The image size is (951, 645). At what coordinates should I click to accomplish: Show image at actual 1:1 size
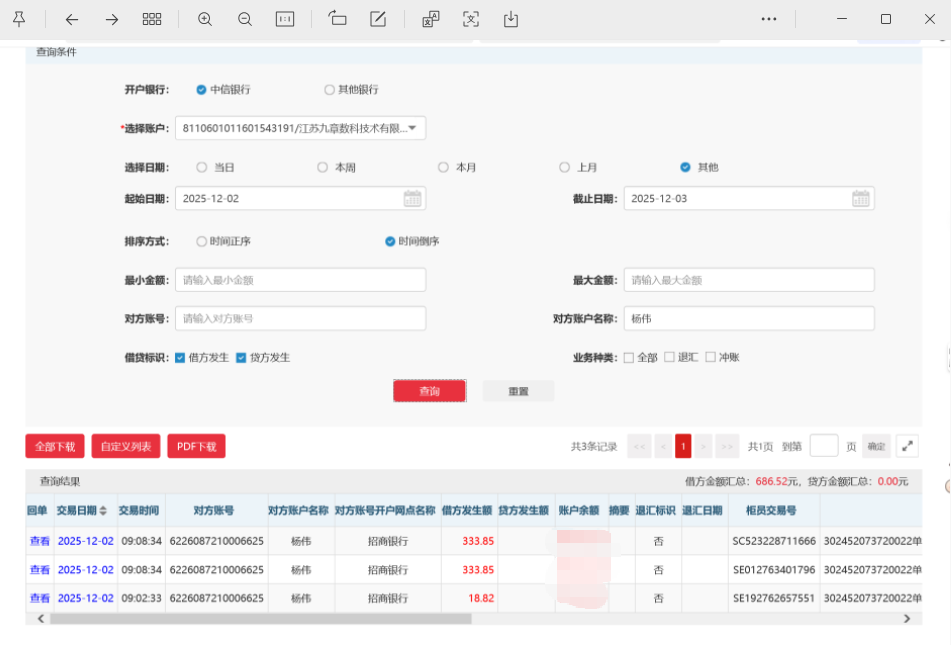click(x=285, y=19)
